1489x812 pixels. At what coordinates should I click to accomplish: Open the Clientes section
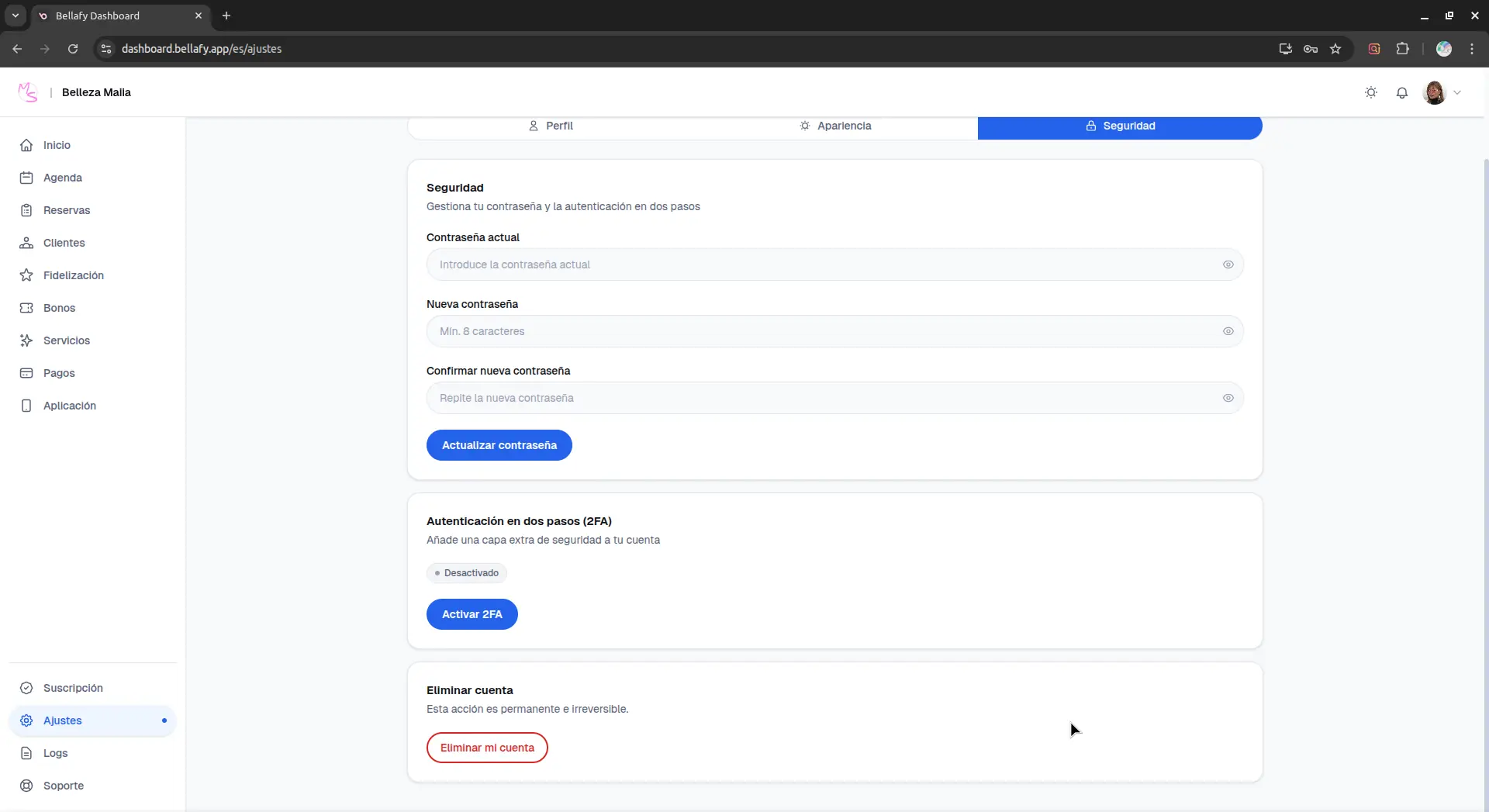[x=64, y=242]
